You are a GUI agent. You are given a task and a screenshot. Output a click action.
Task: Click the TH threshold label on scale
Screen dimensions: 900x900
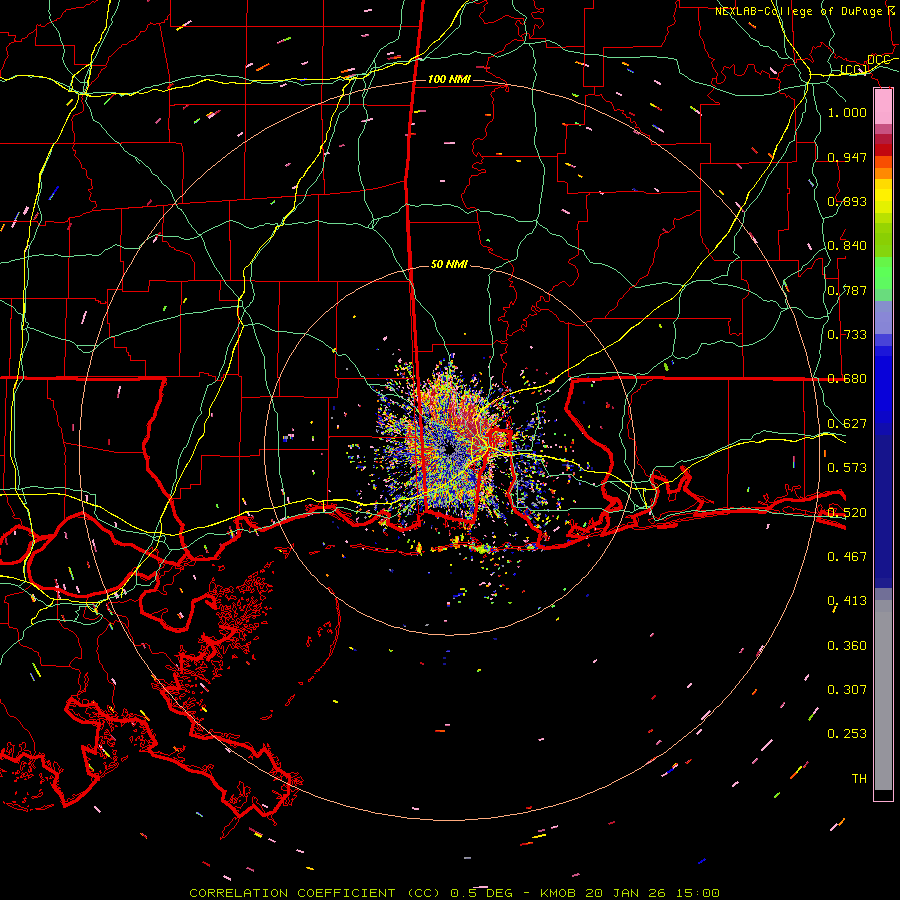[x=859, y=779]
